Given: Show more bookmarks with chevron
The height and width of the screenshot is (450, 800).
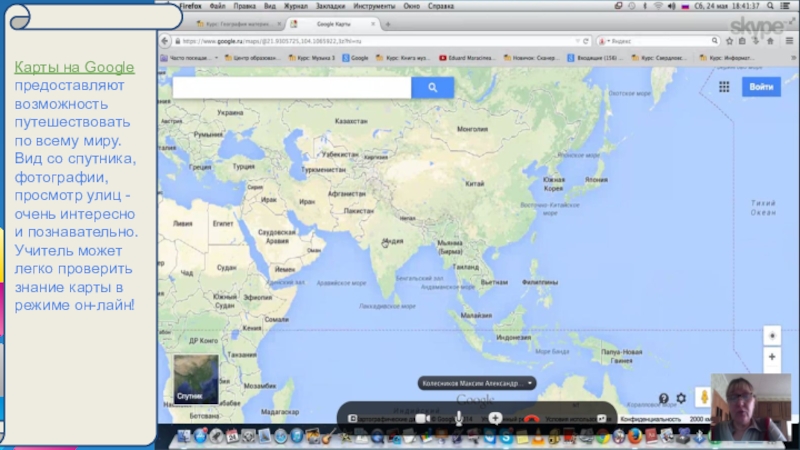Looking at the screenshot, I should coord(793,58).
